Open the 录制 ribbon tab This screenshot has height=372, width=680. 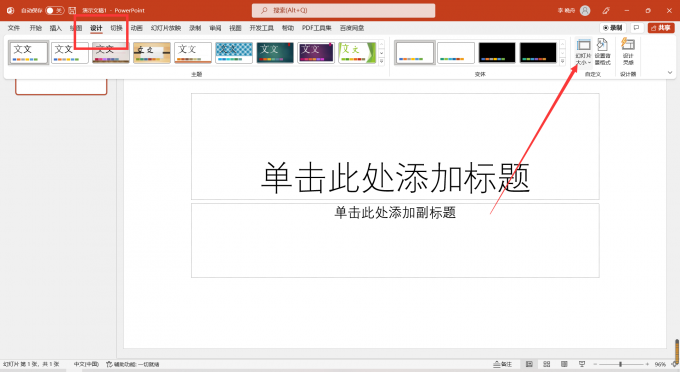(x=195, y=28)
